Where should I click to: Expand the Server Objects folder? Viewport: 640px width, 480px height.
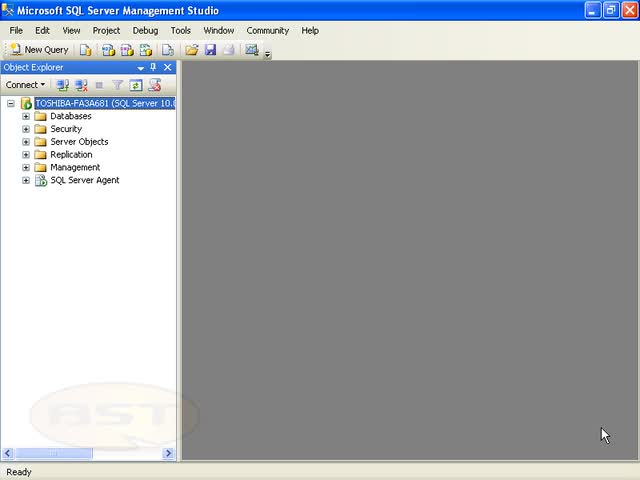point(26,142)
